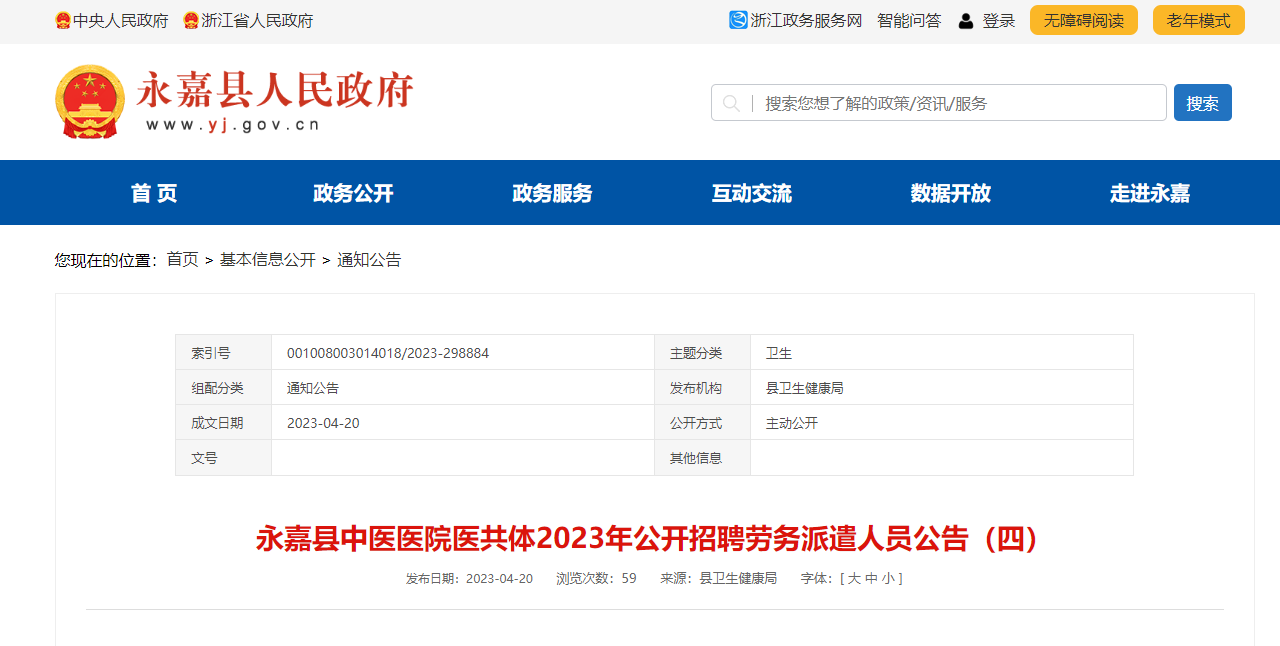Open the 政务服务 navigation menu
Screen dimensions: 1280x646
click(x=552, y=193)
